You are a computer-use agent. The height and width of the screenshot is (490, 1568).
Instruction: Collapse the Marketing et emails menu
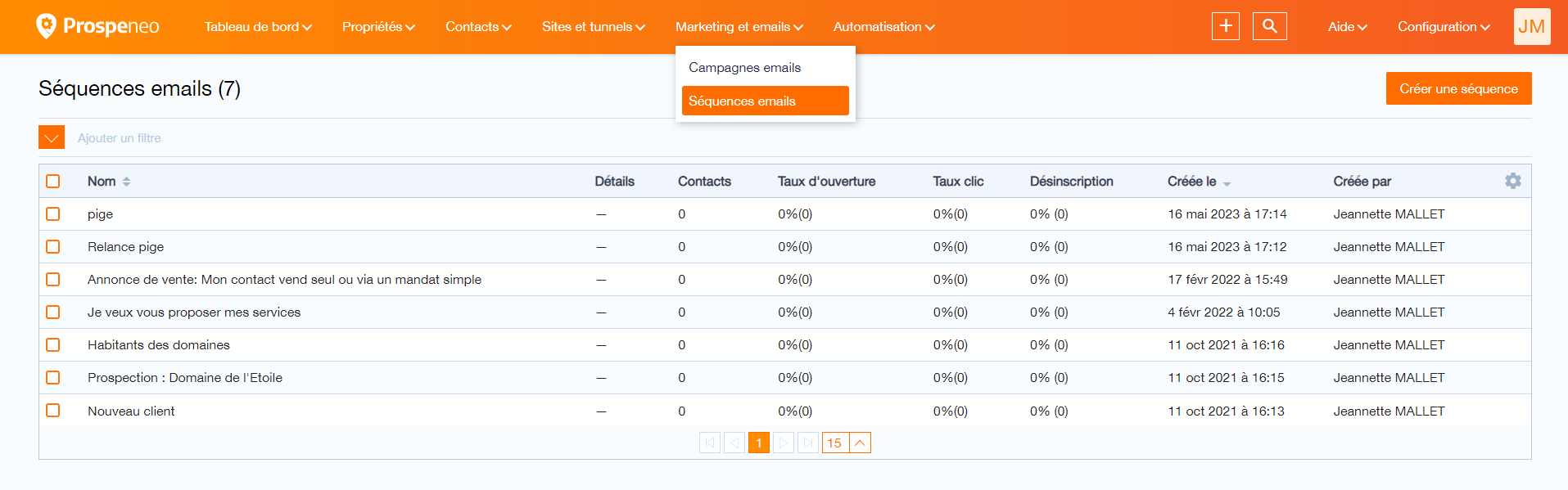pos(739,27)
